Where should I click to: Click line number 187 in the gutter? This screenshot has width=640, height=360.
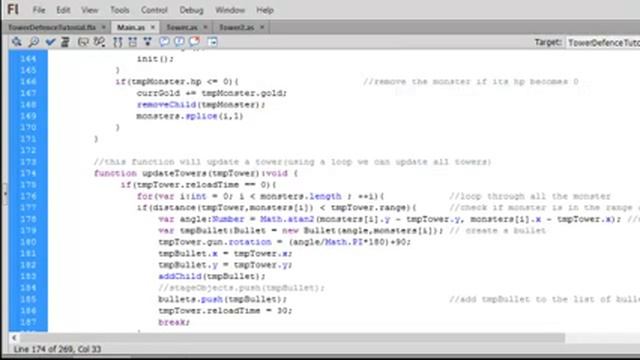pos(28,322)
